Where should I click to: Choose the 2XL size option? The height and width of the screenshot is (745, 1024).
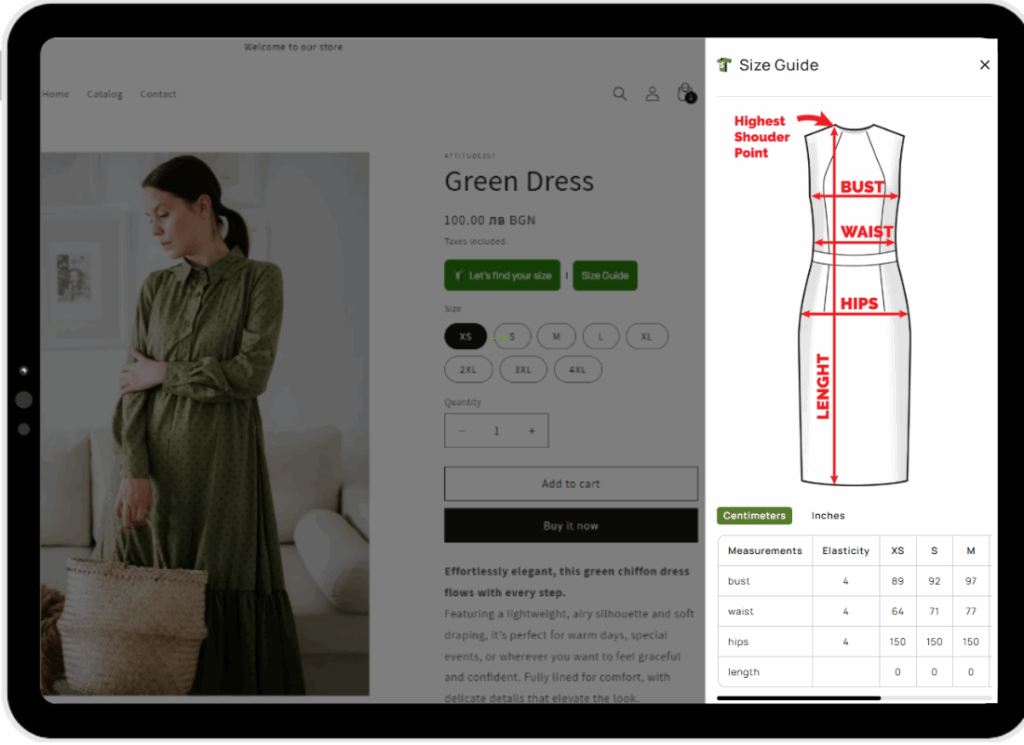(x=468, y=370)
